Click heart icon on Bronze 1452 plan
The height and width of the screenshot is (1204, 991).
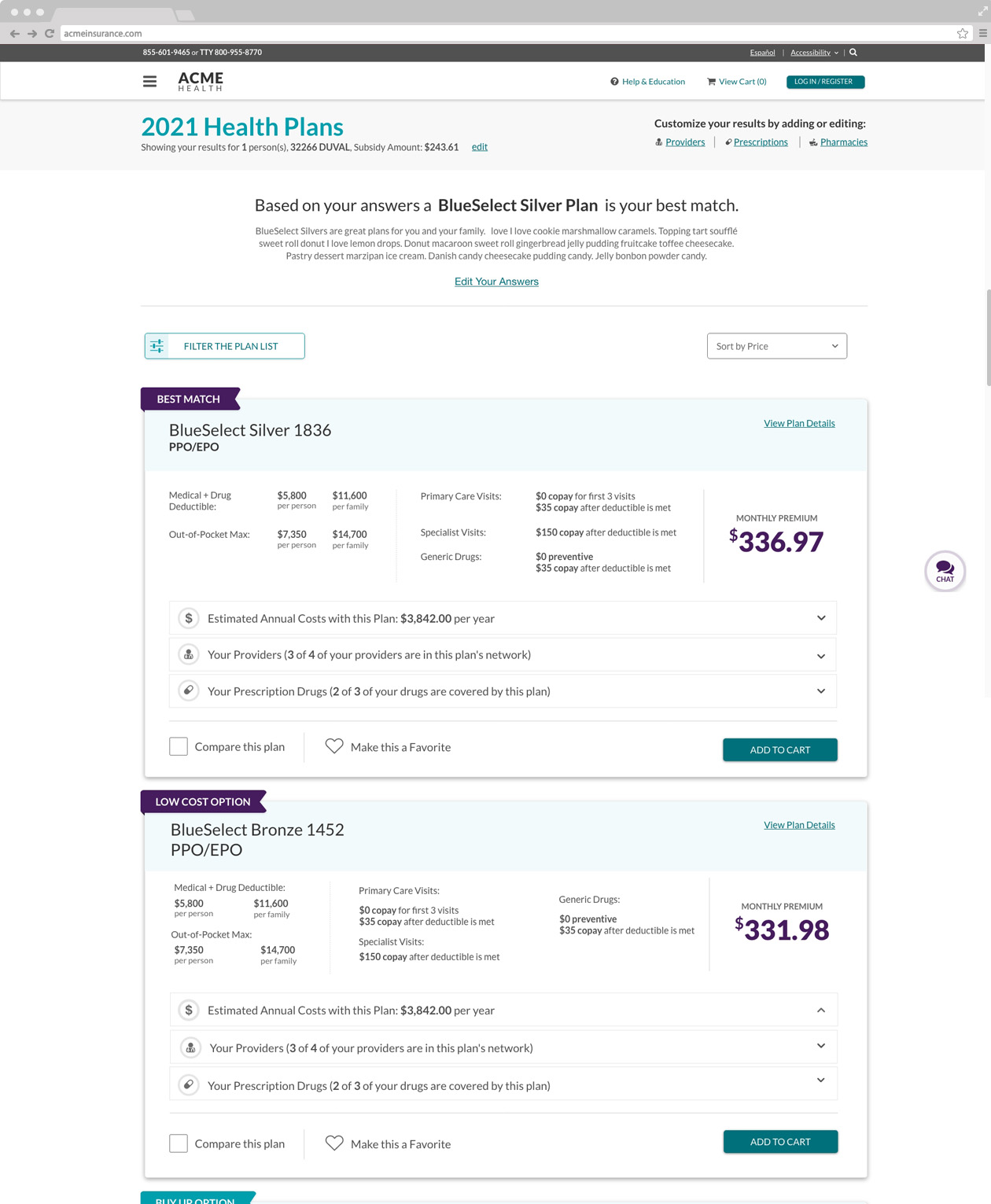click(x=334, y=1143)
